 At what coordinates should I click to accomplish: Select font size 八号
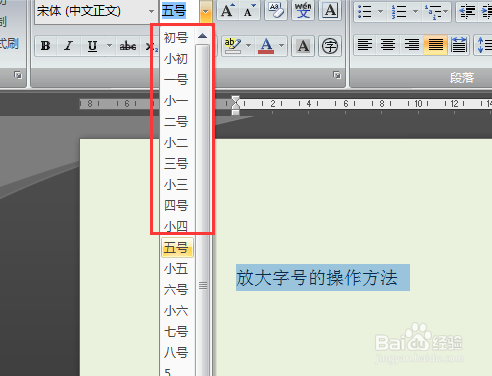click(177, 353)
